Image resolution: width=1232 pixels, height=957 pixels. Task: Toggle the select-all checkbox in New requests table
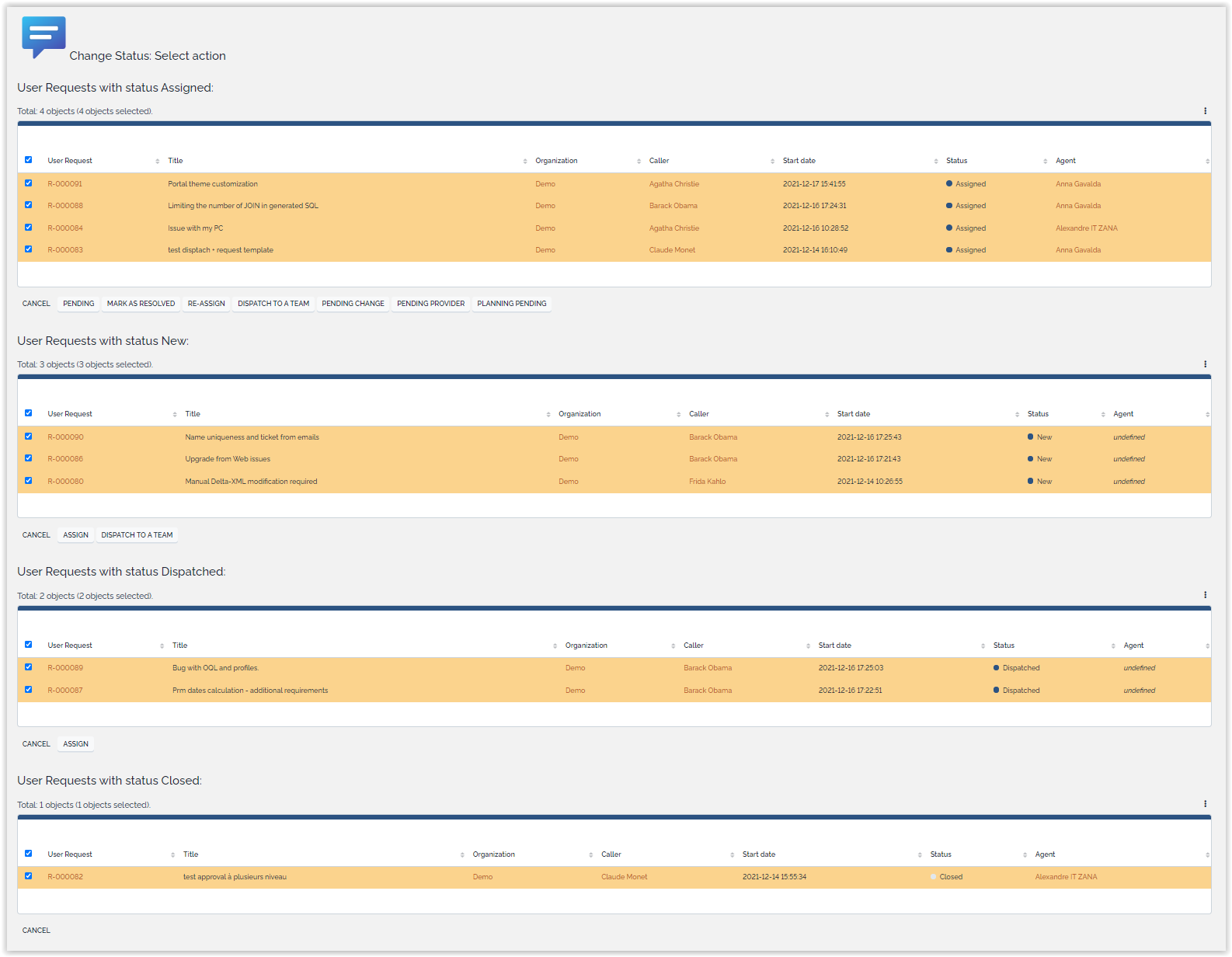(x=29, y=413)
